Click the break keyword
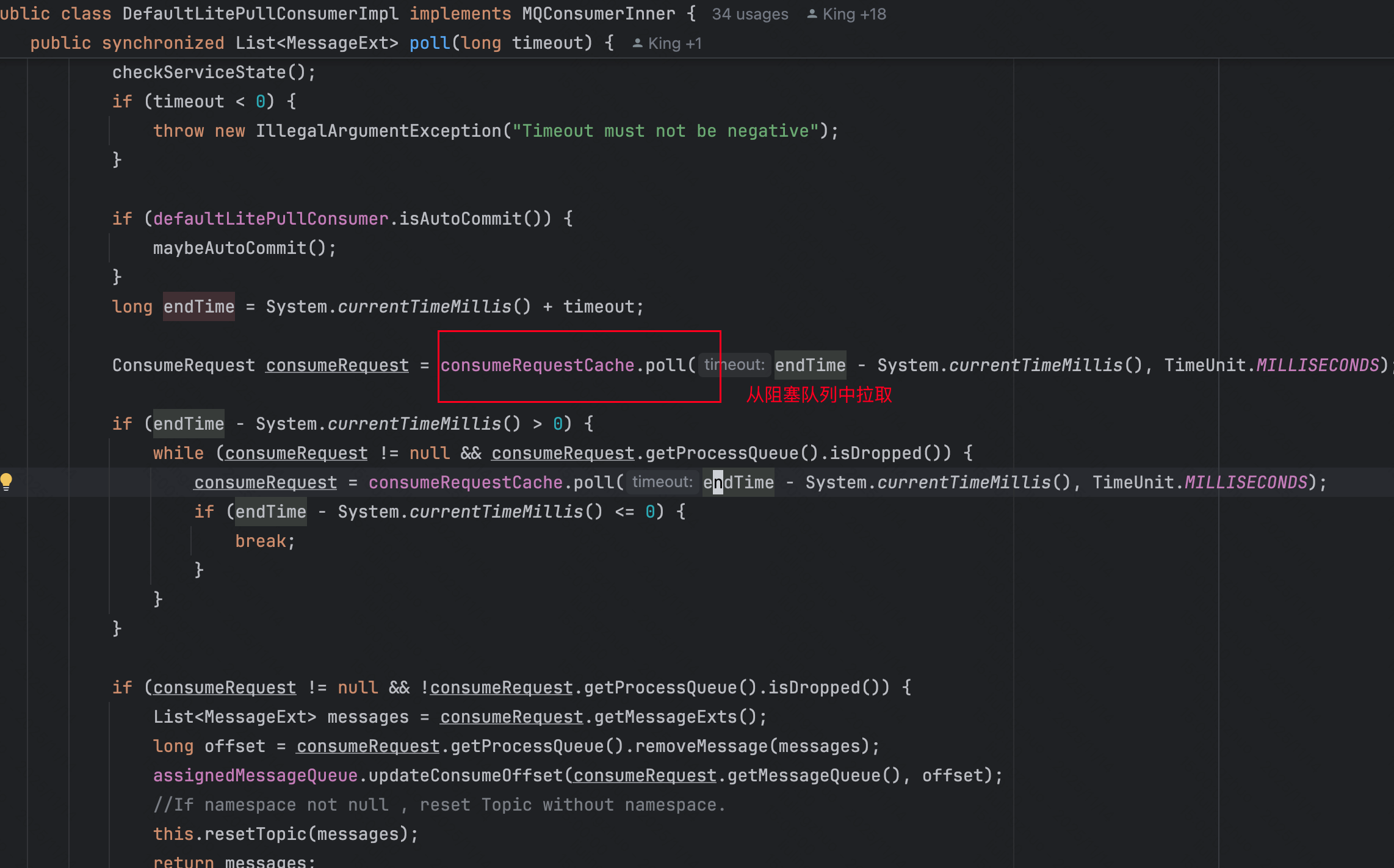 [260, 541]
